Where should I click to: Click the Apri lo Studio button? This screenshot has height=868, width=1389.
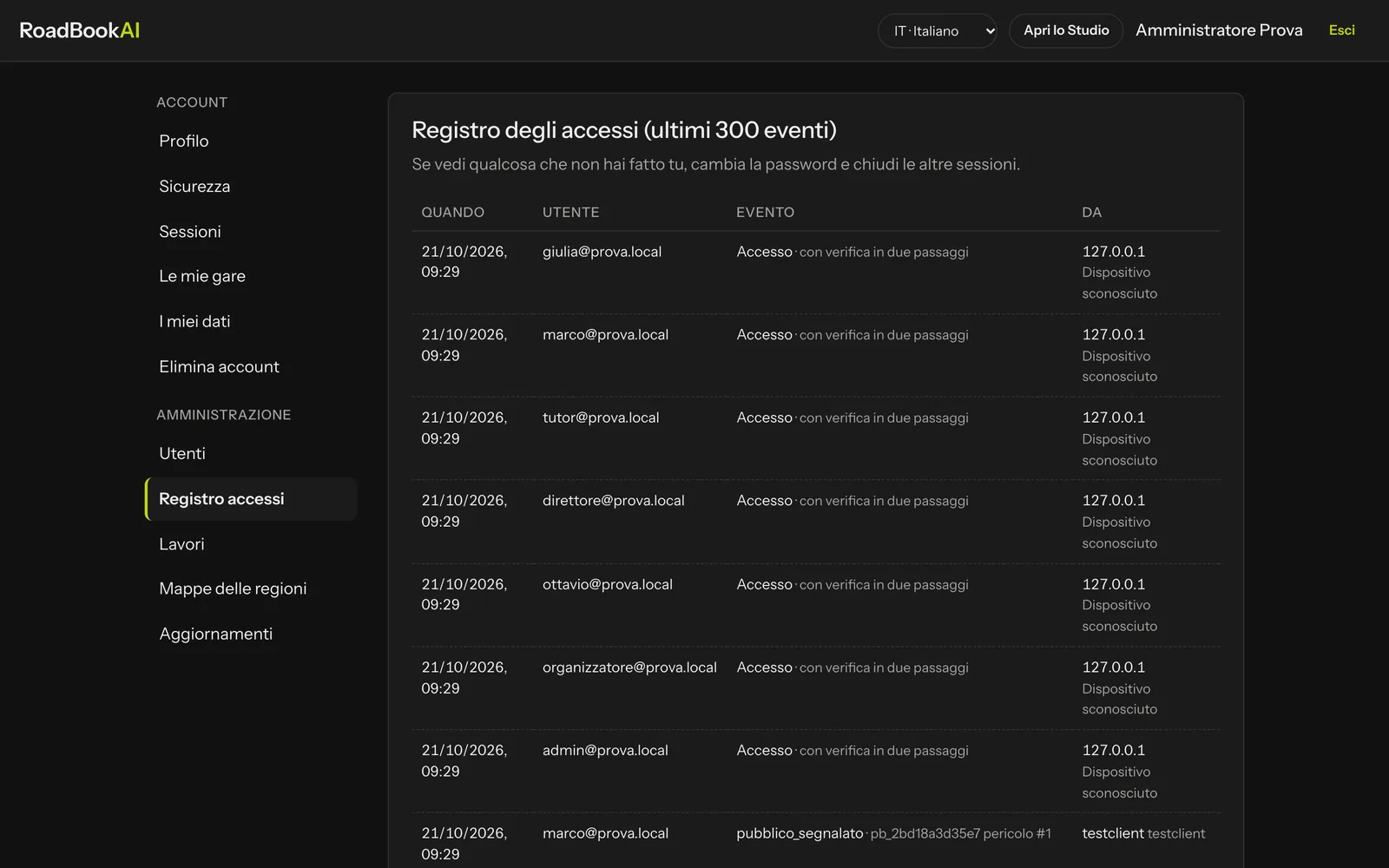1066,30
